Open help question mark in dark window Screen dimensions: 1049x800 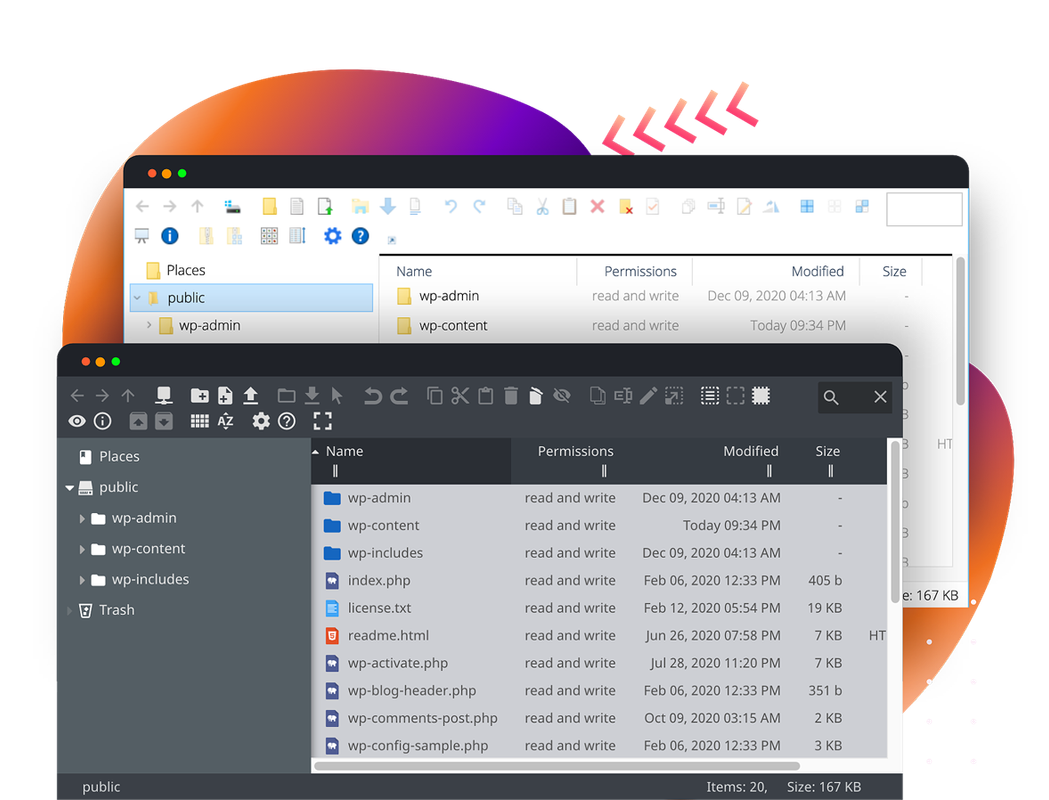tap(287, 421)
